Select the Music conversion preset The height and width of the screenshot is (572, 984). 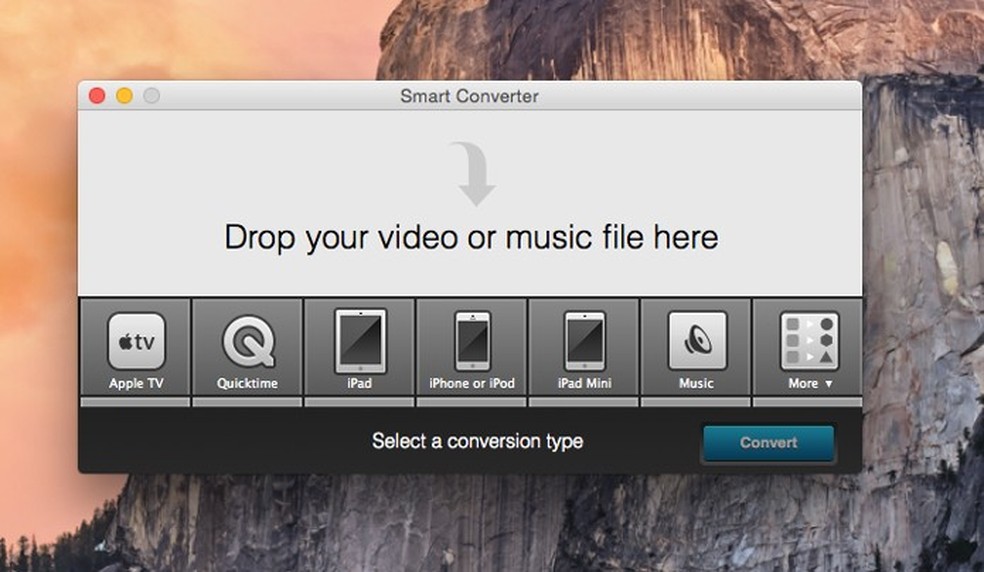[x=696, y=348]
